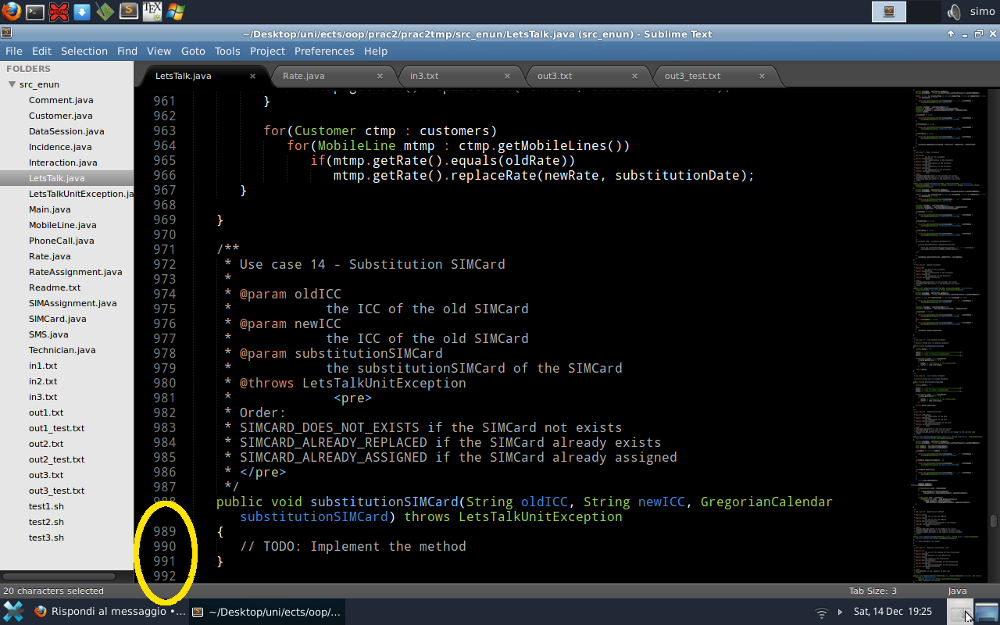
Task: Open the TeX editor launcher
Action: (x=153, y=12)
